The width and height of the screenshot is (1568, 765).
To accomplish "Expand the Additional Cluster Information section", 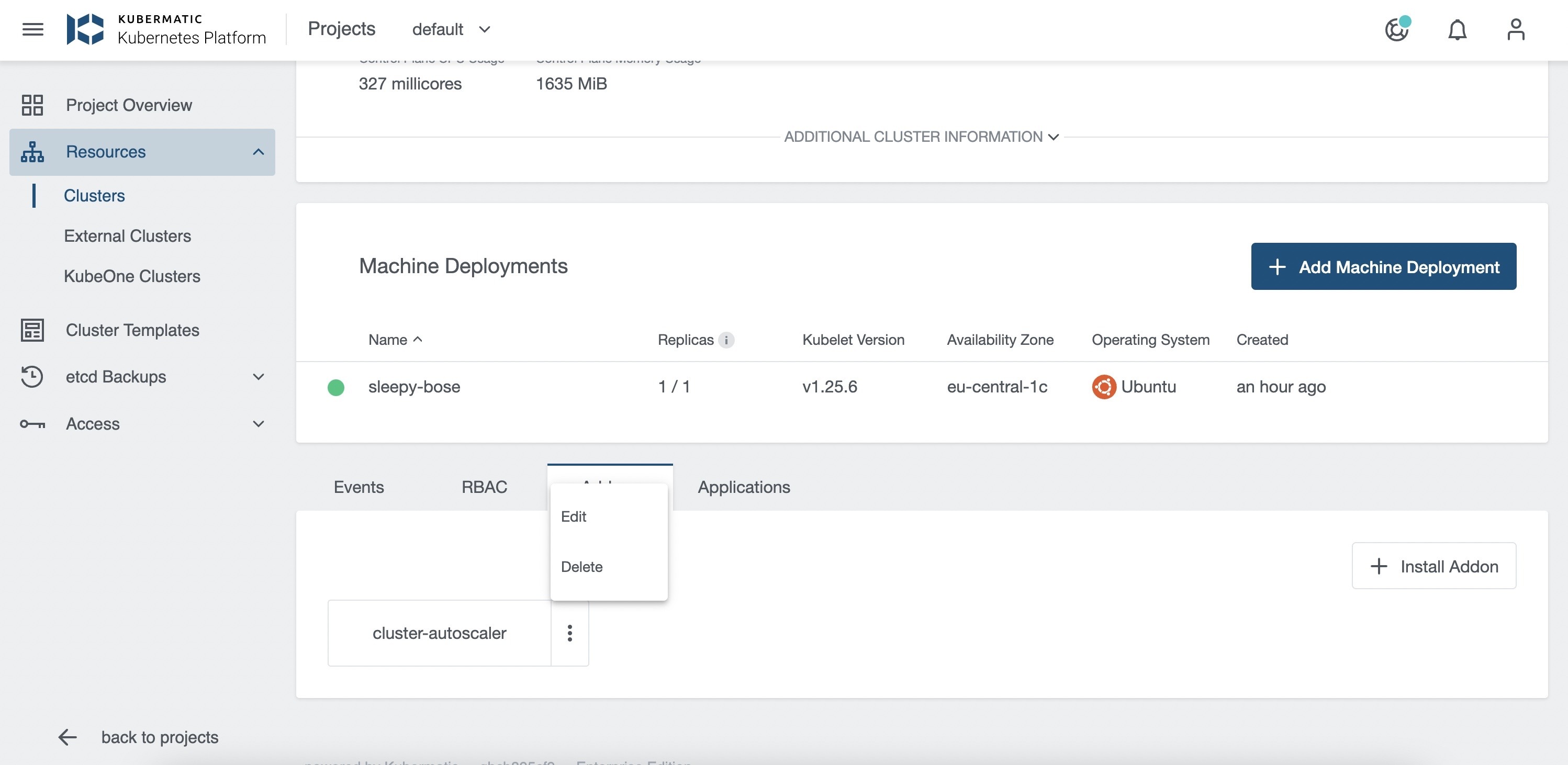I will point(920,136).
